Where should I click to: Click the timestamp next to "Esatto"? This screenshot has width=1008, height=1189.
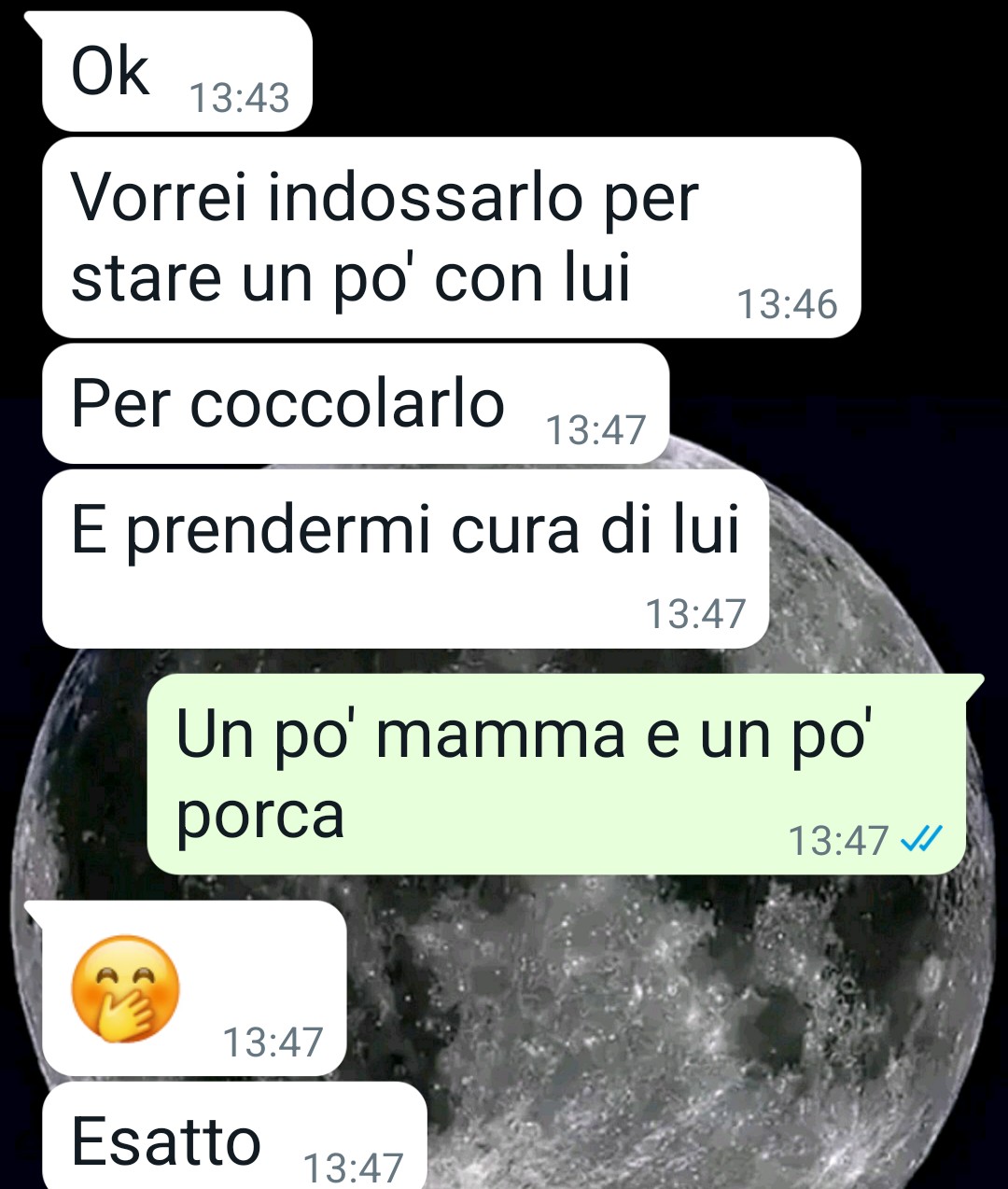pyautogui.click(x=354, y=1168)
